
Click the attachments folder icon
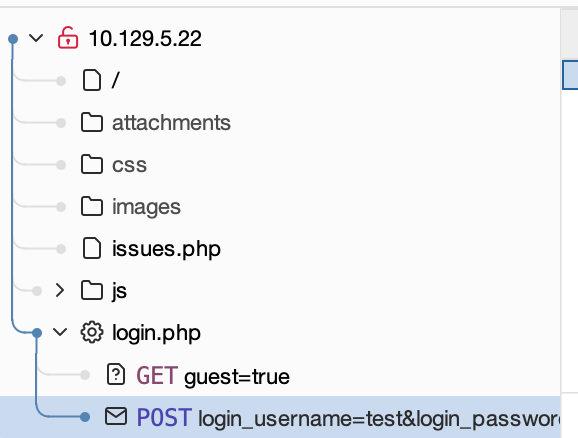point(92,122)
